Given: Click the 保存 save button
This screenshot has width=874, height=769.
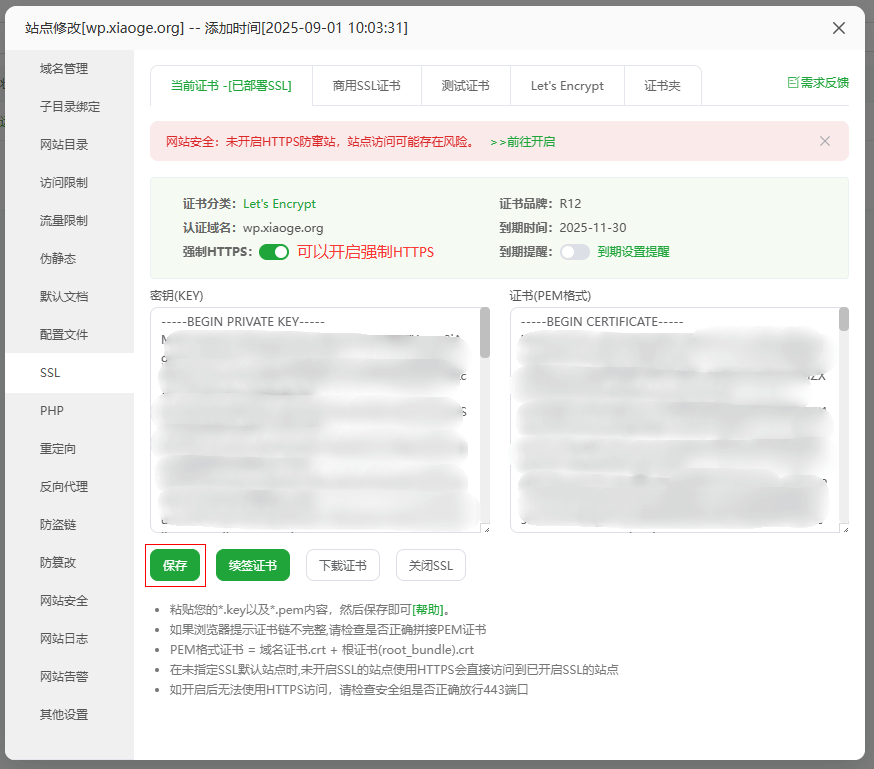Looking at the screenshot, I should click(x=175, y=565).
